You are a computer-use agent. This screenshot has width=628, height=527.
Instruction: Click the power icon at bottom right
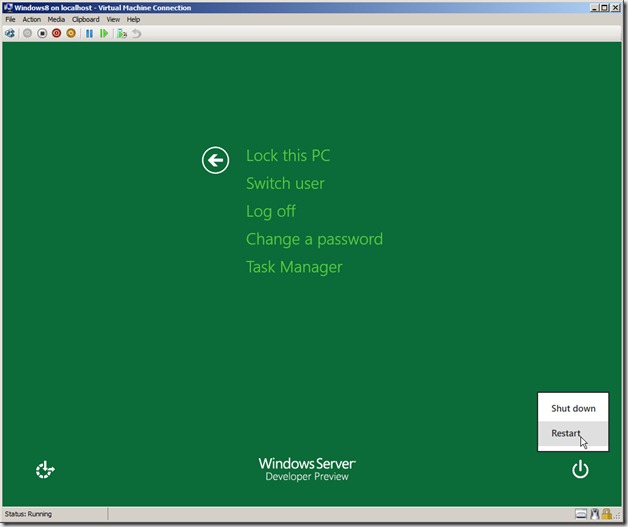point(580,469)
